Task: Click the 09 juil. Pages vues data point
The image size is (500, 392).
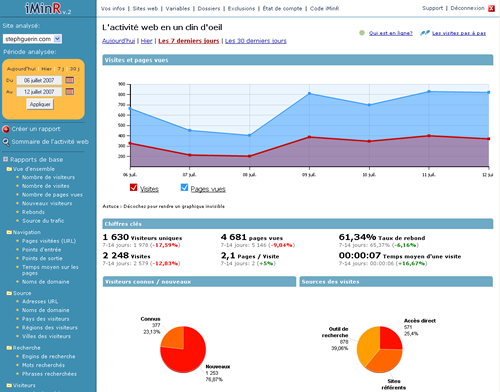Action: coord(309,94)
